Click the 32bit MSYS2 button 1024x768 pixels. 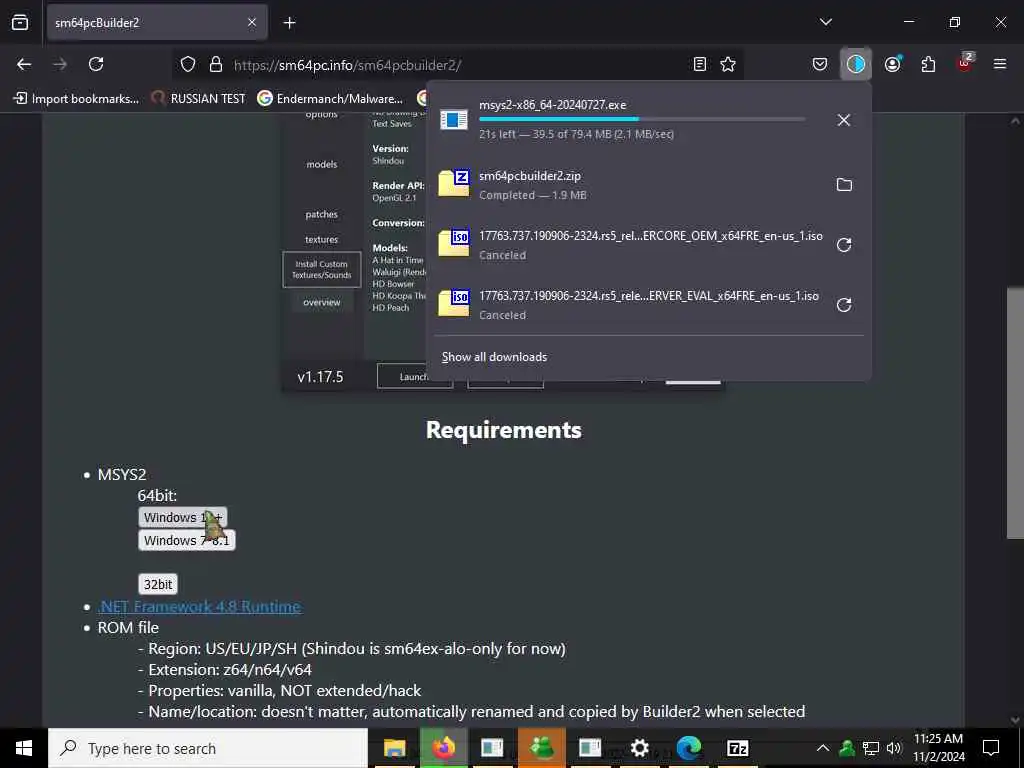click(158, 584)
